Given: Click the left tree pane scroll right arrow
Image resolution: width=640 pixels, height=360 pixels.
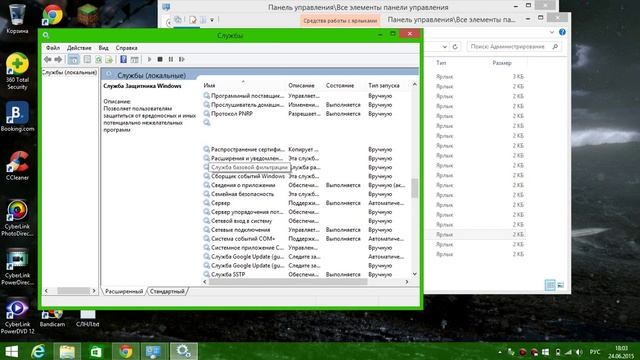Looking at the screenshot, I should [x=94, y=291].
